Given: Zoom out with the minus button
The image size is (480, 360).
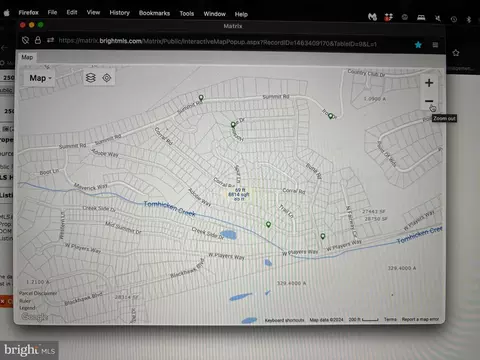Looking at the screenshot, I should [x=429, y=101].
